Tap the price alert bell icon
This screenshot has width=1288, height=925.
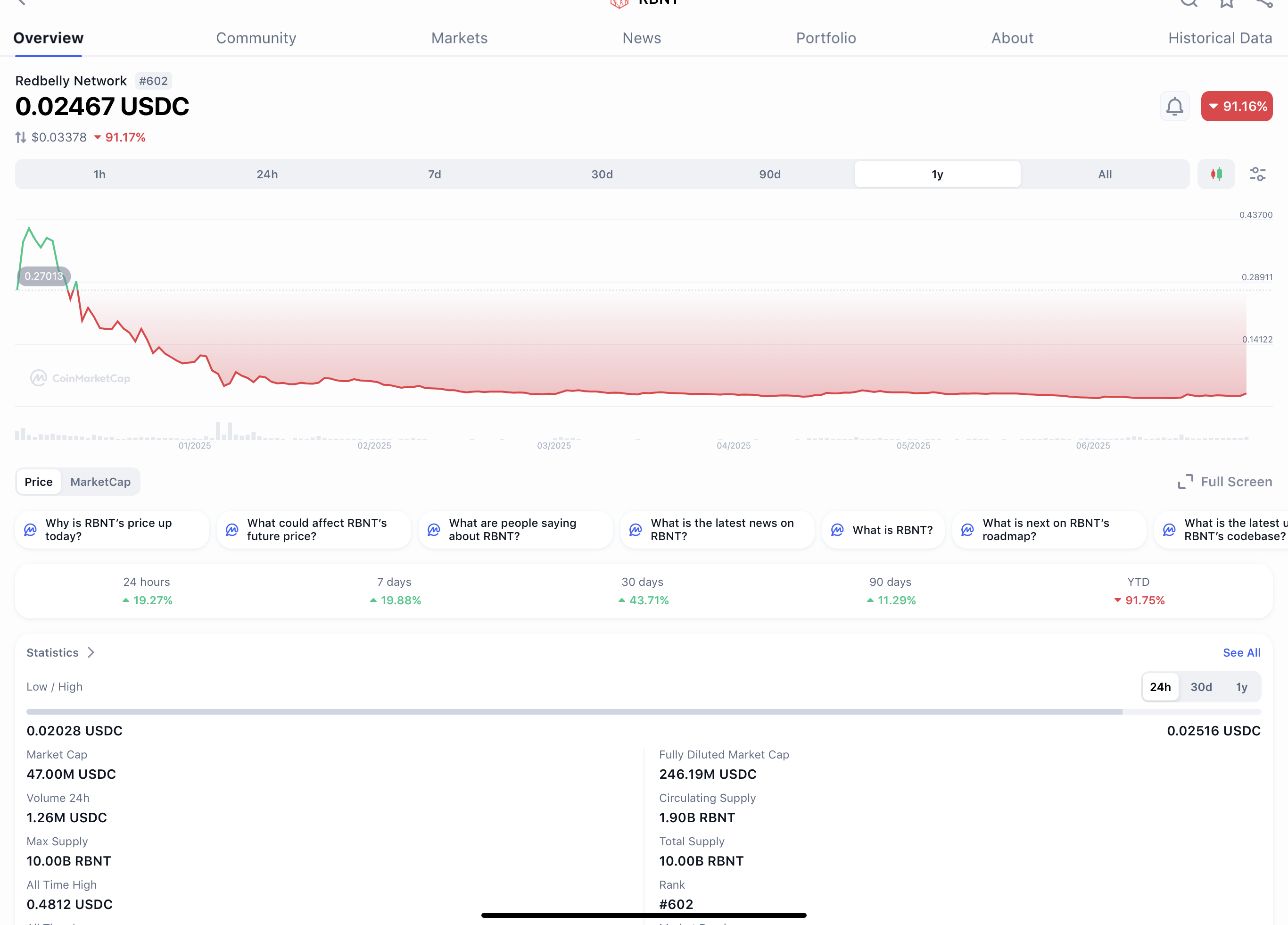1174,106
